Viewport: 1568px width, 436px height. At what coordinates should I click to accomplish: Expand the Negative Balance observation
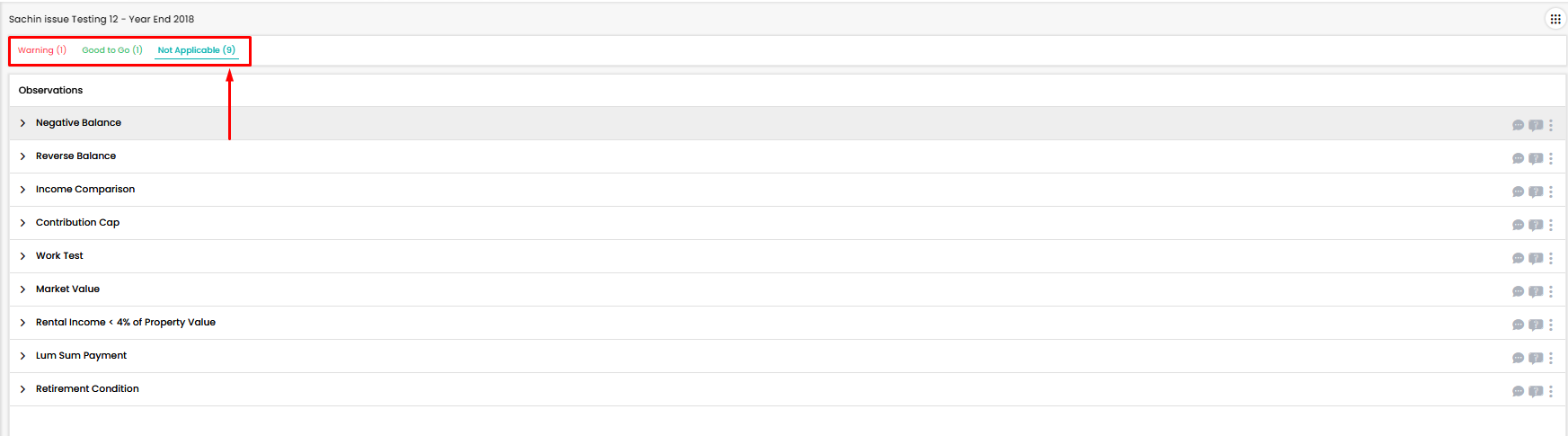[x=22, y=123]
